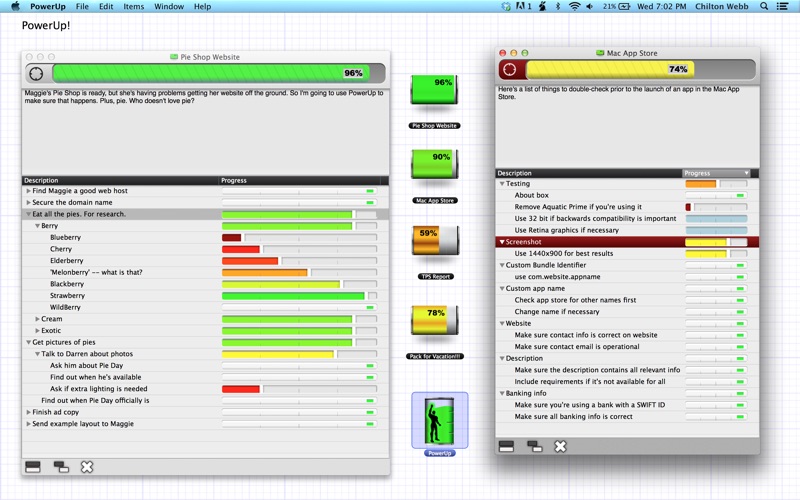The width and height of the screenshot is (800, 500).
Task: Click the clock showing Wed 7:02 PM
Action: pos(661,6)
